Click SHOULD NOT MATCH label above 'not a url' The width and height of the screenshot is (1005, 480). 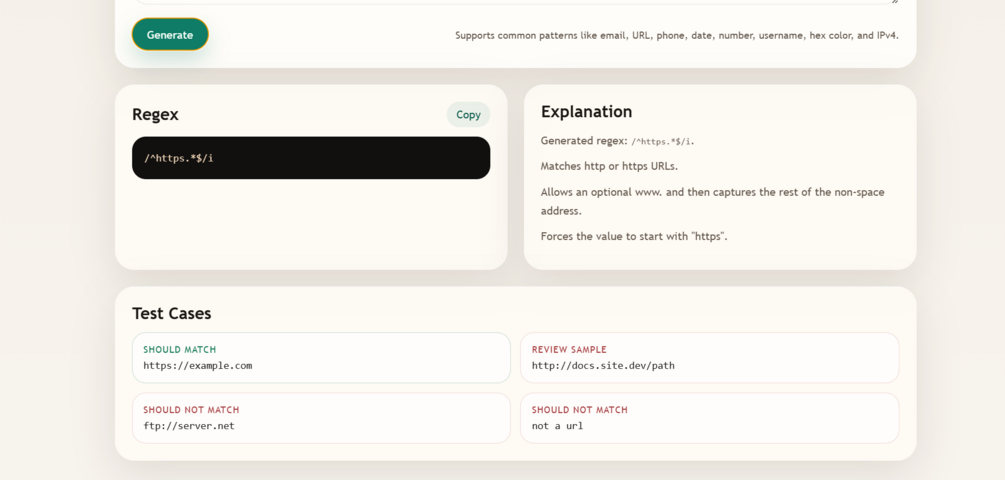pyautogui.click(x=579, y=410)
